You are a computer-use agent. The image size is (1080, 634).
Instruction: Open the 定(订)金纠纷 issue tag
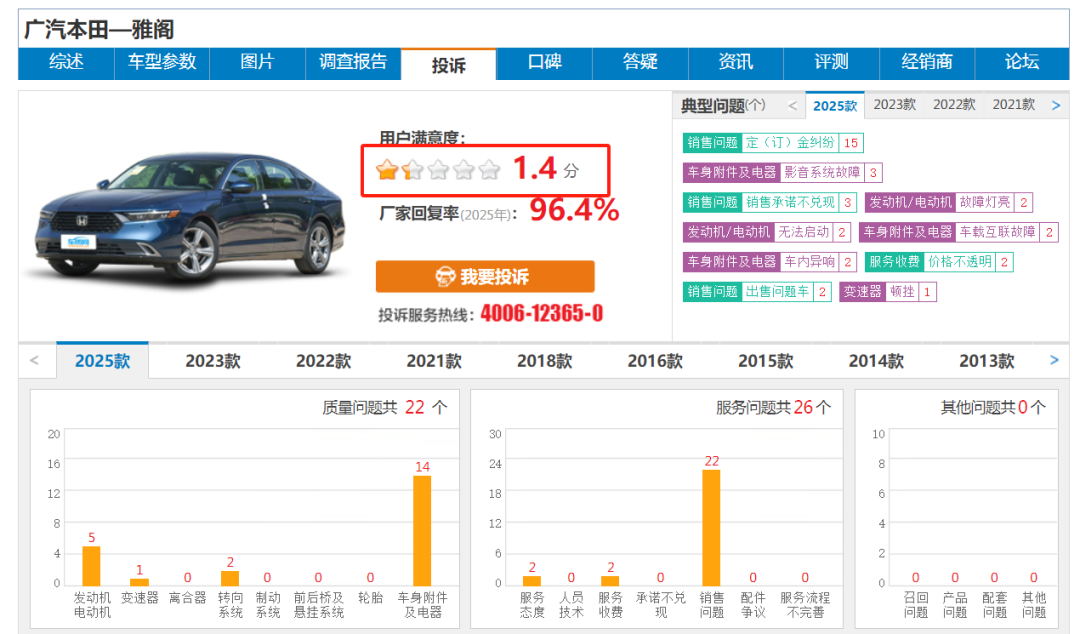coord(773,143)
